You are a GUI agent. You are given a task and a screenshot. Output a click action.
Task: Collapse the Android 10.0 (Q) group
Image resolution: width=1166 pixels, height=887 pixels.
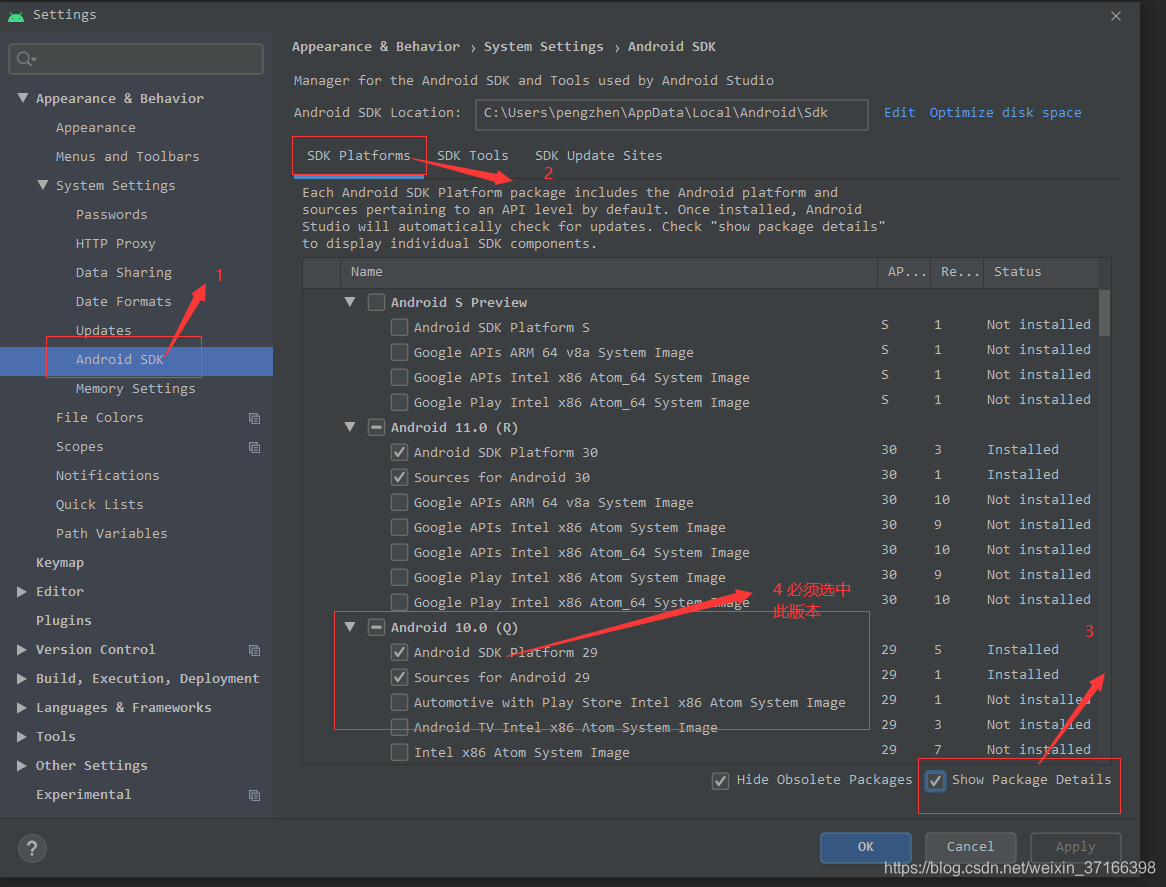click(x=350, y=628)
